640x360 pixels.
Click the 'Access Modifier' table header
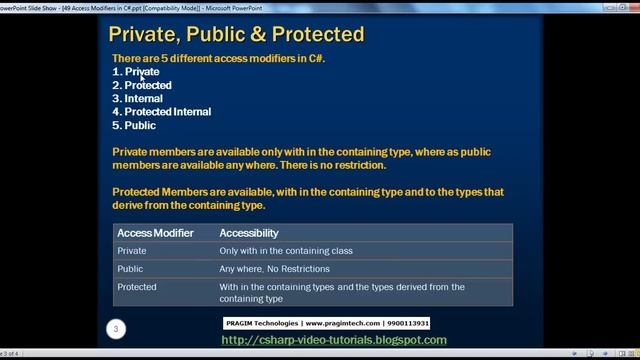tap(156, 233)
